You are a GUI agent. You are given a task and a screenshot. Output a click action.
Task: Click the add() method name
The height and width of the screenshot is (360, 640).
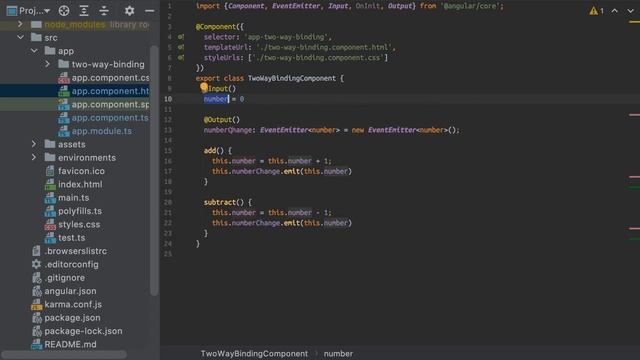tap(210, 151)
